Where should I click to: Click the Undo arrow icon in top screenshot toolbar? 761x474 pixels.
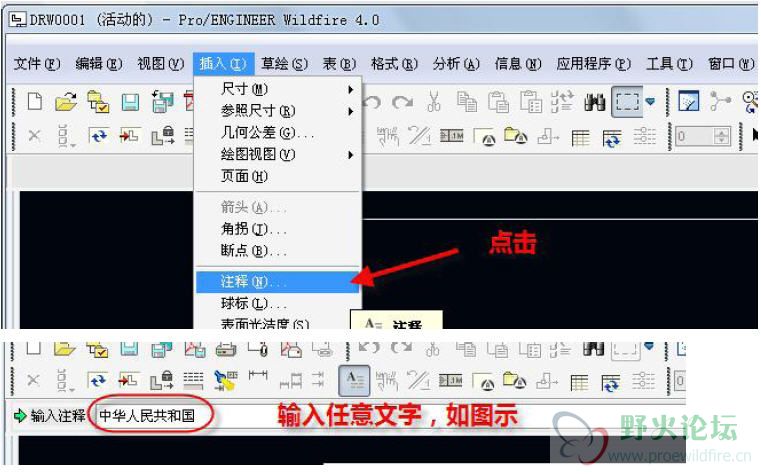[372, 102]
